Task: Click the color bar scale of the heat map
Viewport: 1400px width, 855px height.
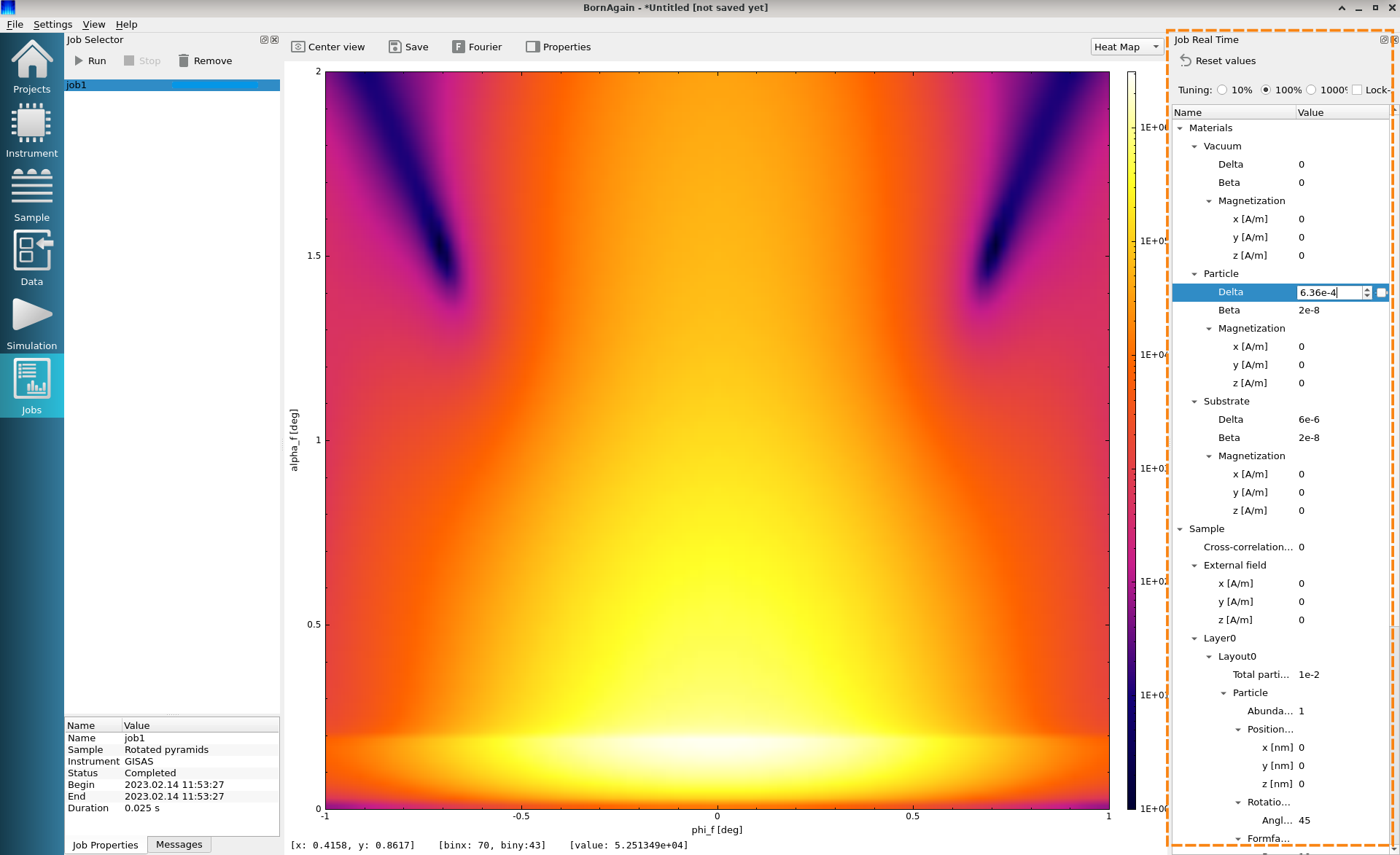Action: coord(1132,440)
